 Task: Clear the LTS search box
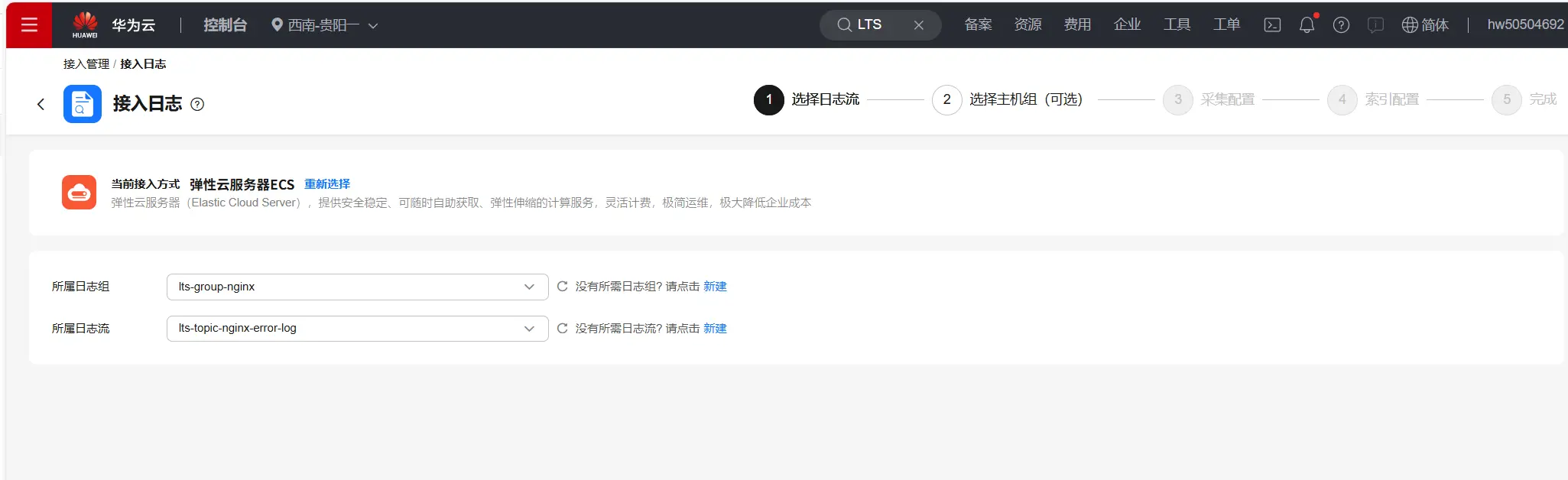pos(919,25)
